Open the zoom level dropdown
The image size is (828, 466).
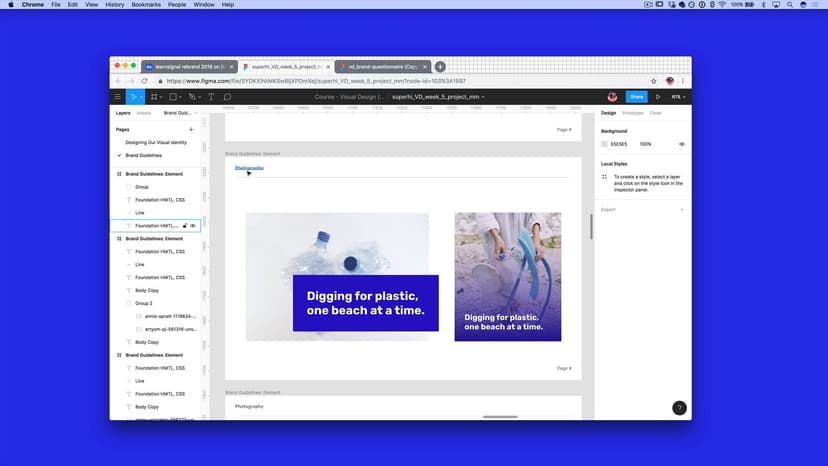(677, 97)
